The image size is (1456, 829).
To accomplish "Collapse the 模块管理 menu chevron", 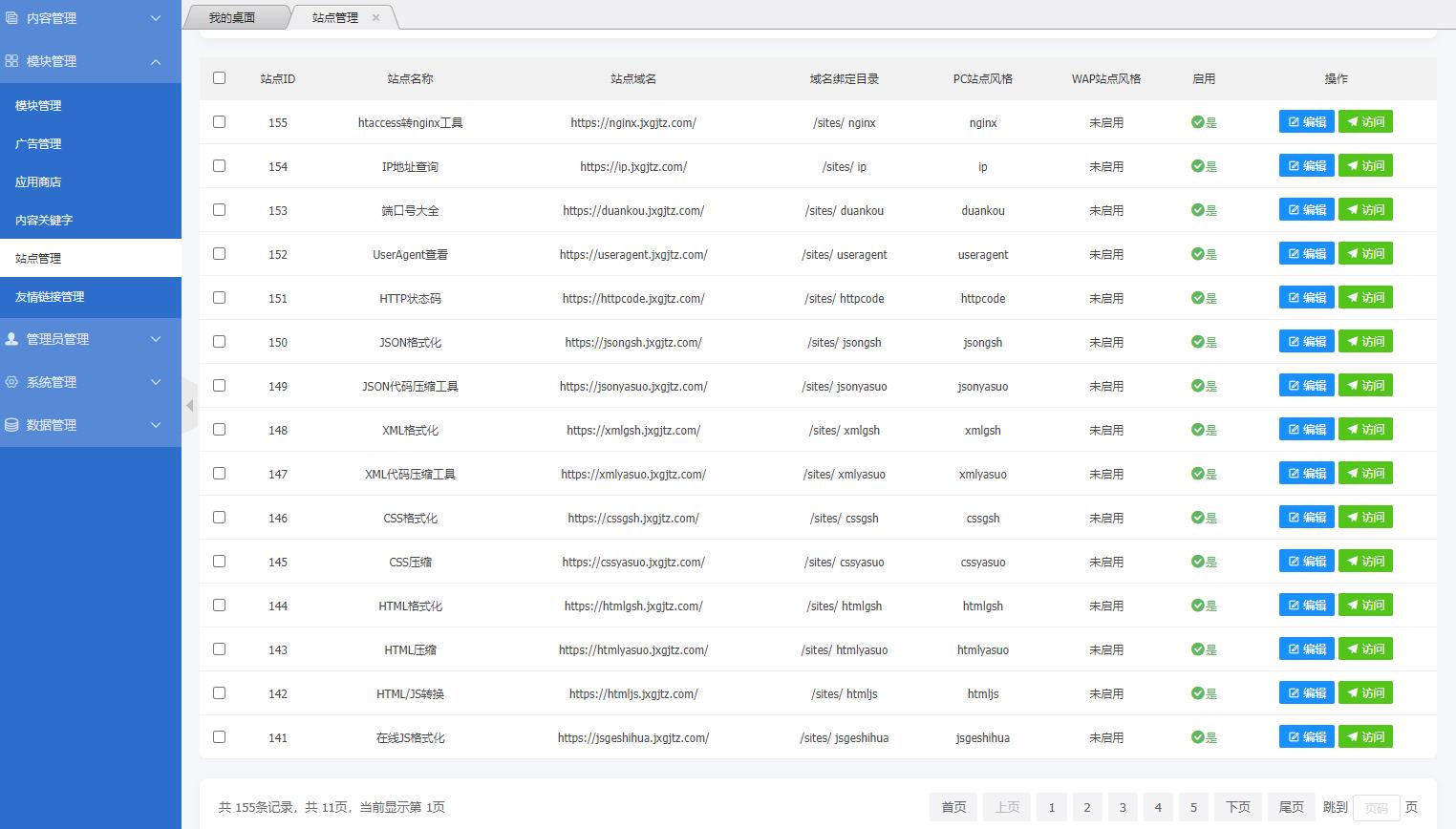I will (156, 61).
